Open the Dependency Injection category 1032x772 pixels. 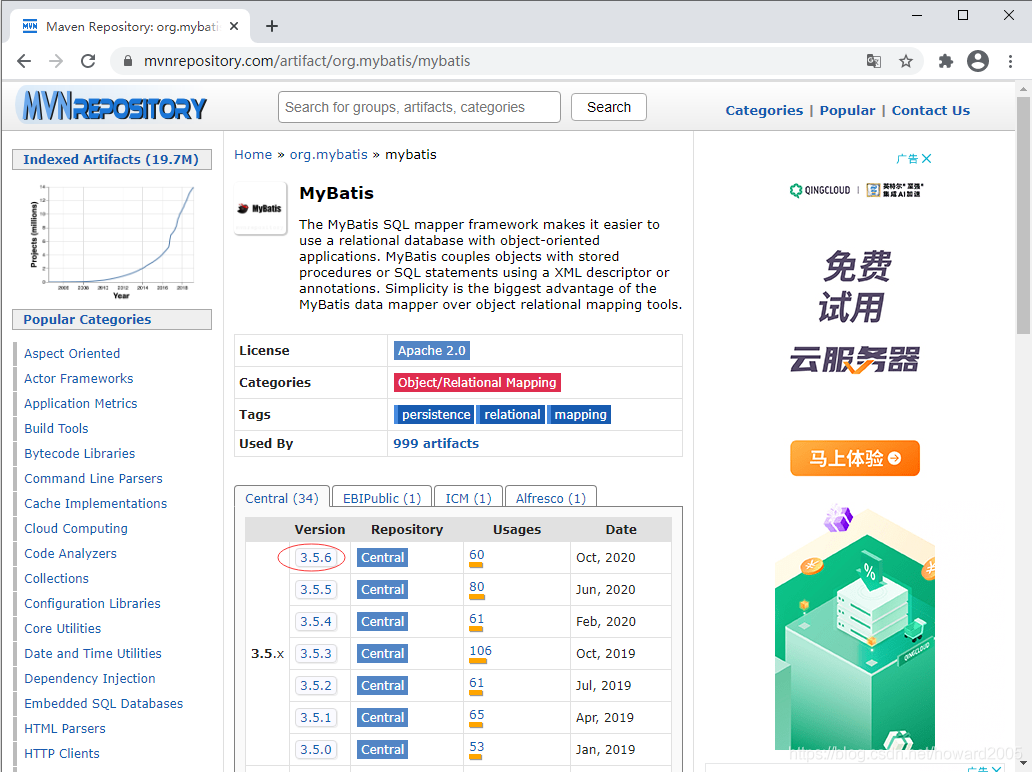tap(90, 679)
